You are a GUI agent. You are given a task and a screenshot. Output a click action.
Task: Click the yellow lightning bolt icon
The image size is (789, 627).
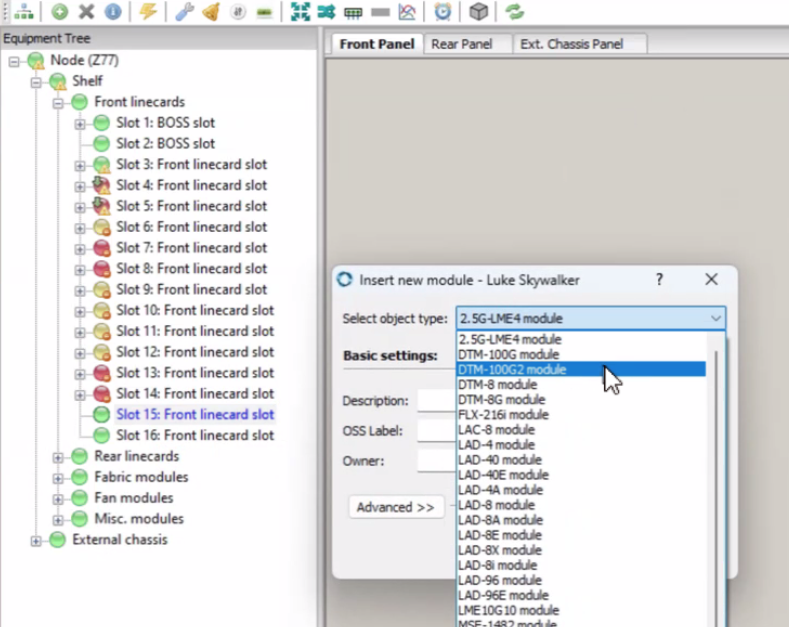click(x=148, y=12)
